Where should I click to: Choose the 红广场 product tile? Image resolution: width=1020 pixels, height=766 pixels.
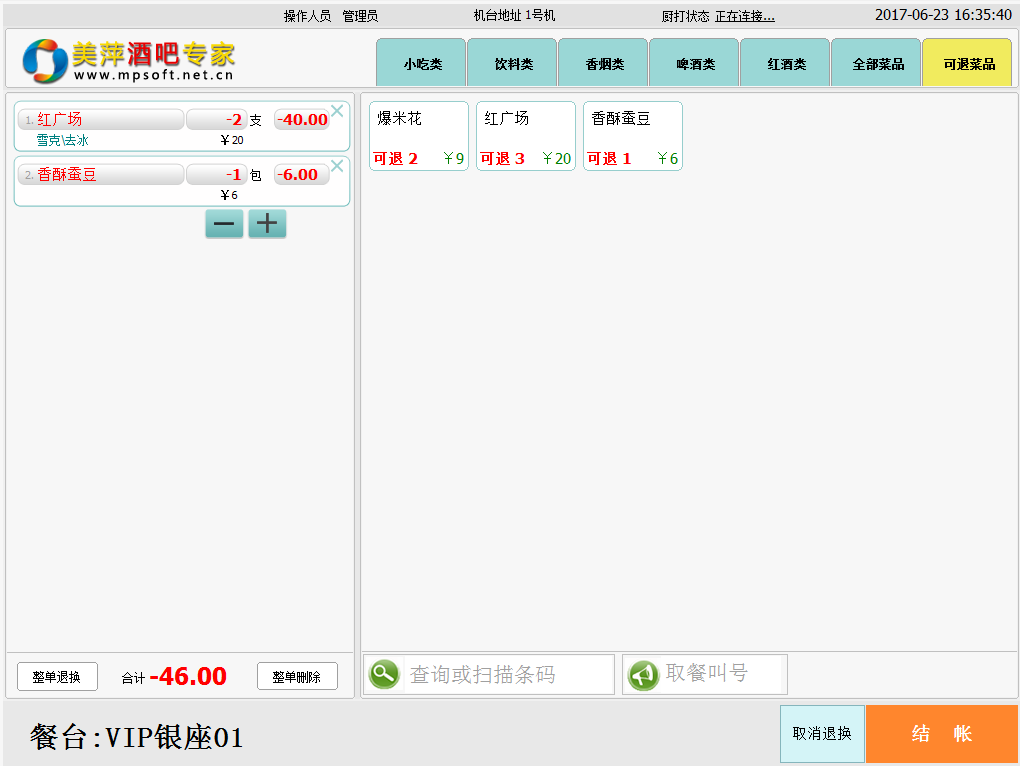coord(525,136)
